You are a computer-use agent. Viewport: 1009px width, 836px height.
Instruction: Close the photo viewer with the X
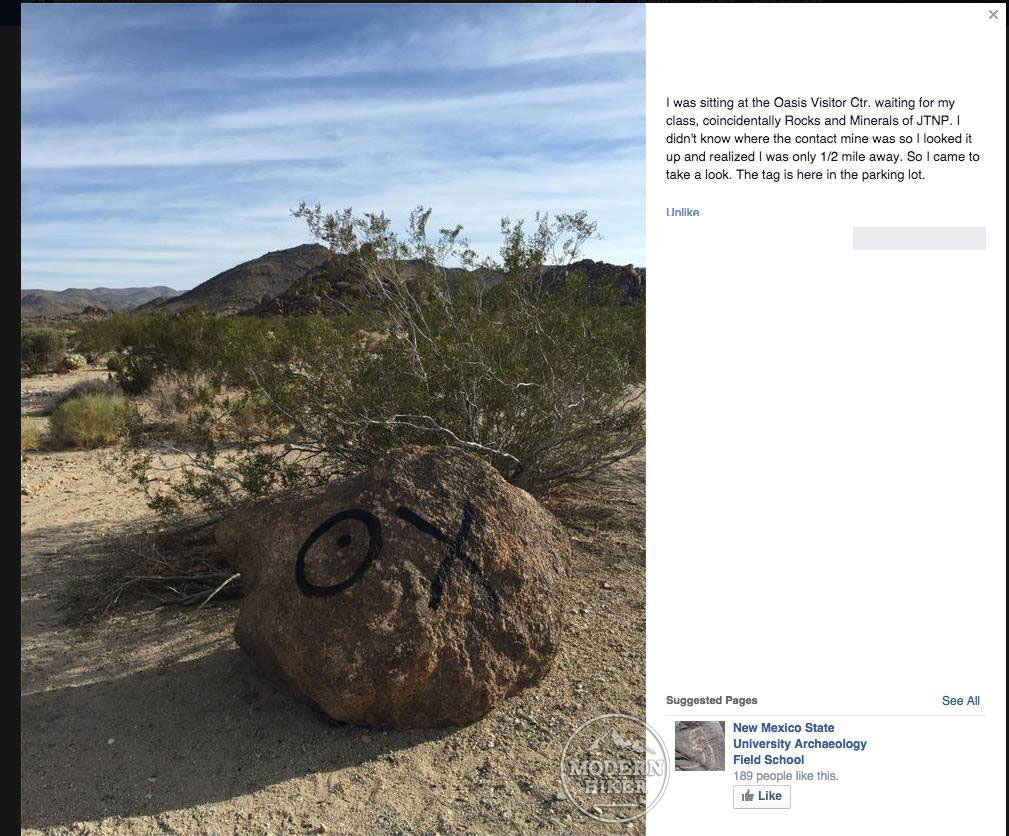pyautogui.click(x=993, y=14)
